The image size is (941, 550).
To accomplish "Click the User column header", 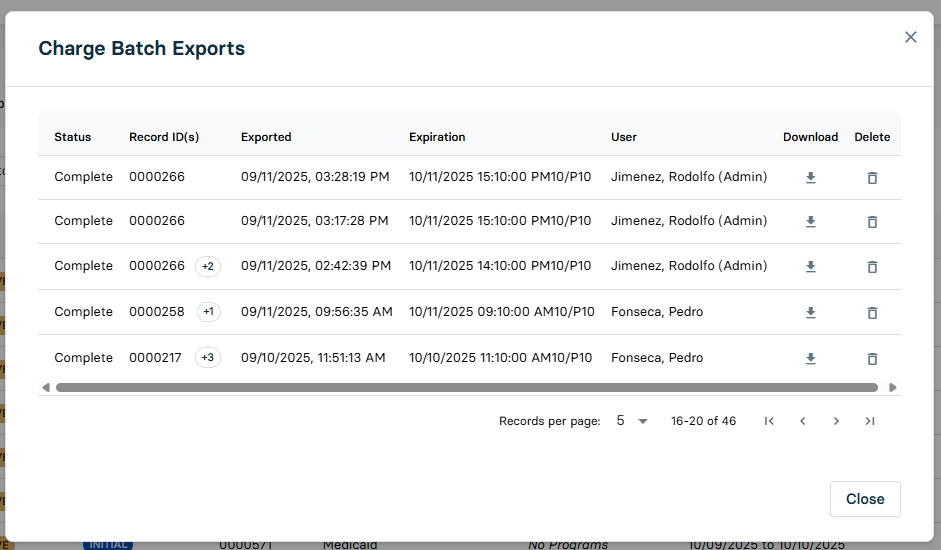I will pyautogui.click(x=624, y=137).
